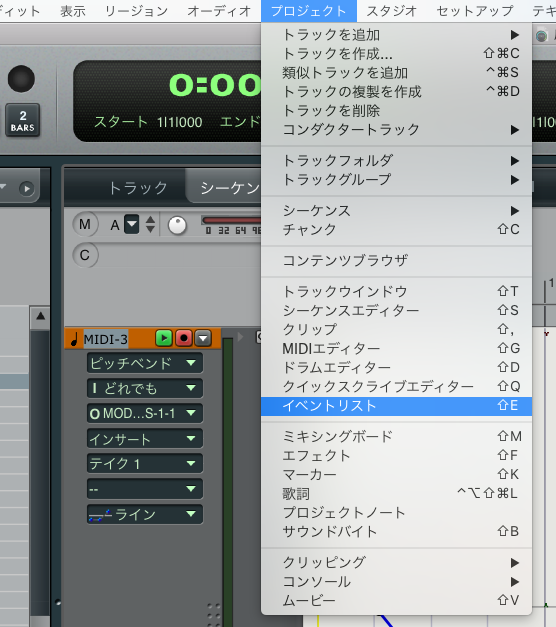Viewport: 556px width, 627px height.
Task: Open the dropdown showing two dashes
Action: (x=145, y=489)
